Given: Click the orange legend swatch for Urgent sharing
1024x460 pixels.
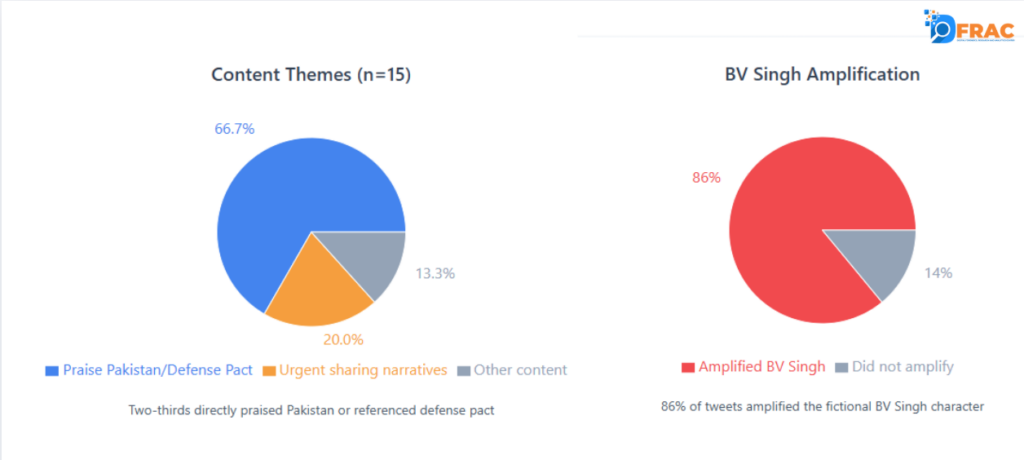Looking at the screenshot, I should (x=269, y=371).
